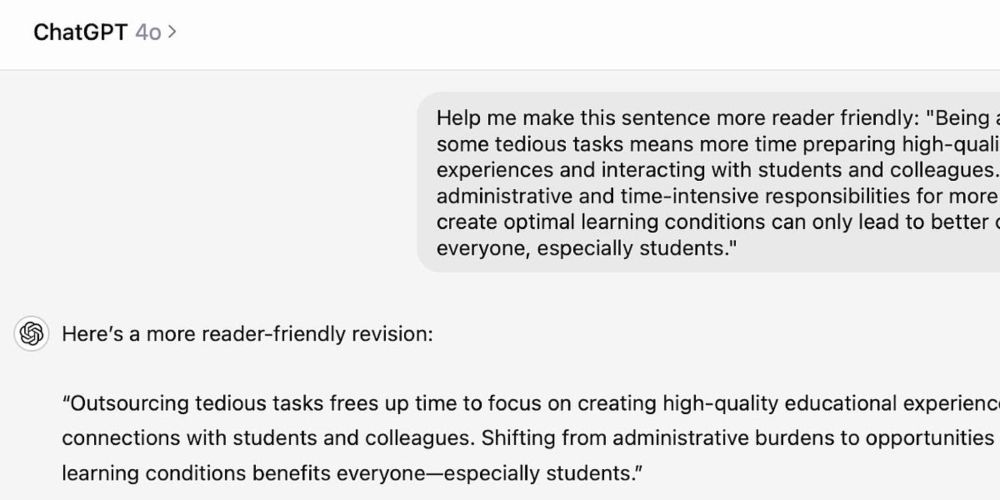The image size is (1000, 500).
Task: Click the word "Outsourcing" in response
Action: point(124,404)
